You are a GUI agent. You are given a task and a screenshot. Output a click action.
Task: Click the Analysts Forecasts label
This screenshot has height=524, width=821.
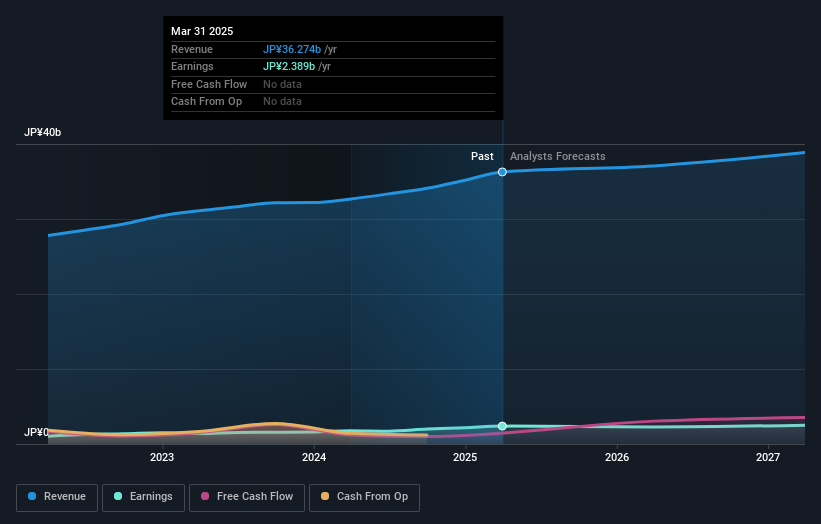coord(558,157)
